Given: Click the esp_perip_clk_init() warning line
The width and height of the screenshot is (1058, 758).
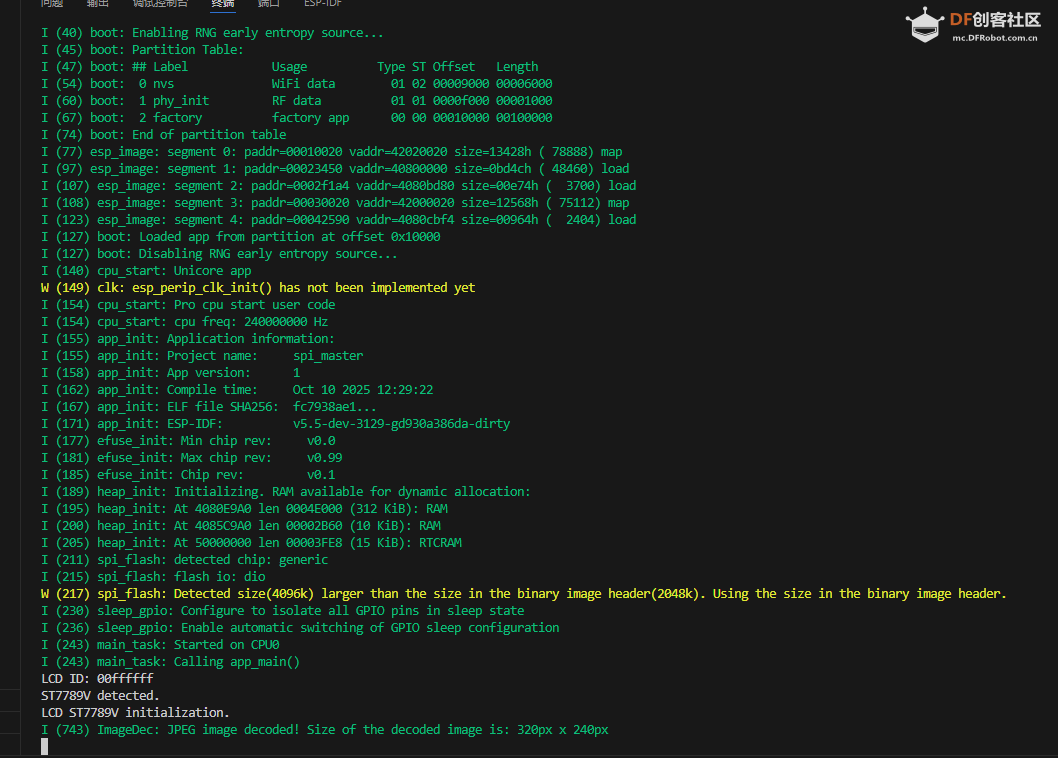Looking at the screenshot, I should (258, 288).
